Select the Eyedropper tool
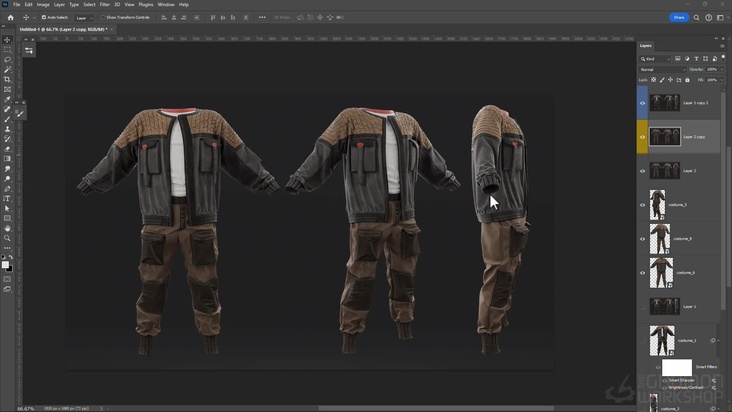The width and height of the screenshot is (732, 412). (x=7, y=99)
